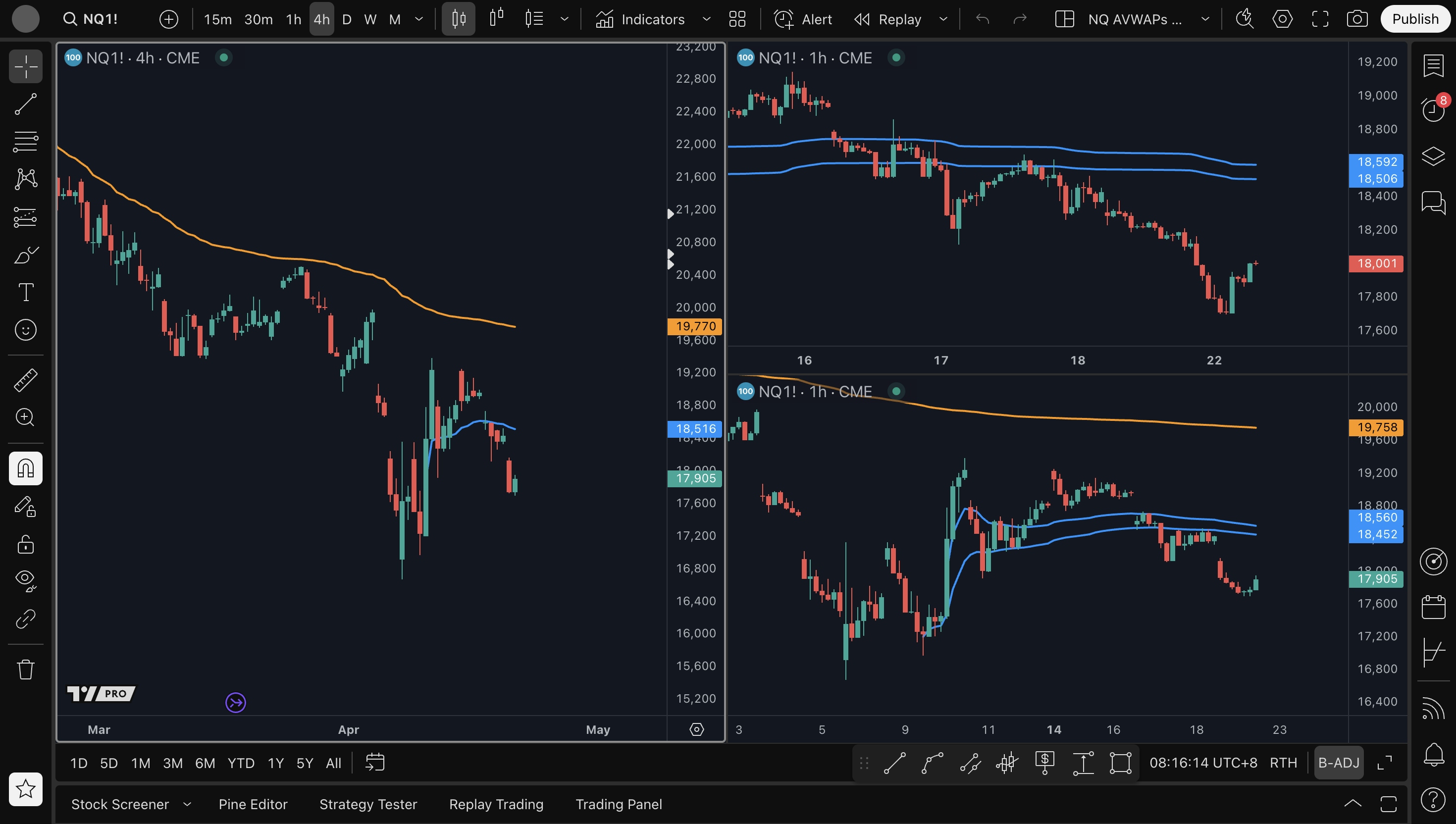Expand the Indicators dropdown arrow
Viewport: 1456px width, 824px height.
[x=706, y=19]
